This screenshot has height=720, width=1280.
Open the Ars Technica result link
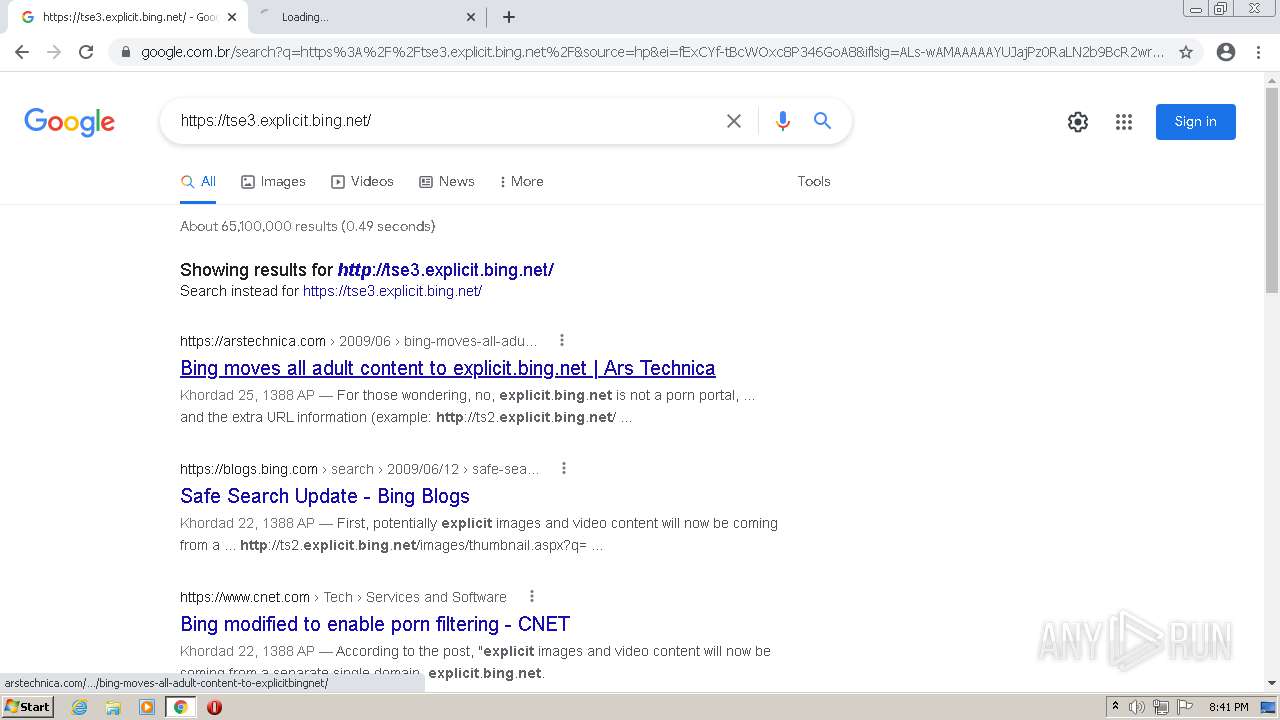(x=448, y=368)
